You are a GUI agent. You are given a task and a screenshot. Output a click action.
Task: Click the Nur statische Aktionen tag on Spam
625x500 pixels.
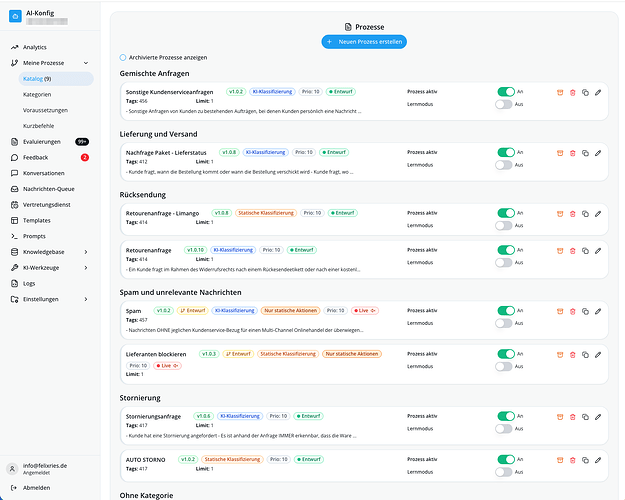(291, 311)
